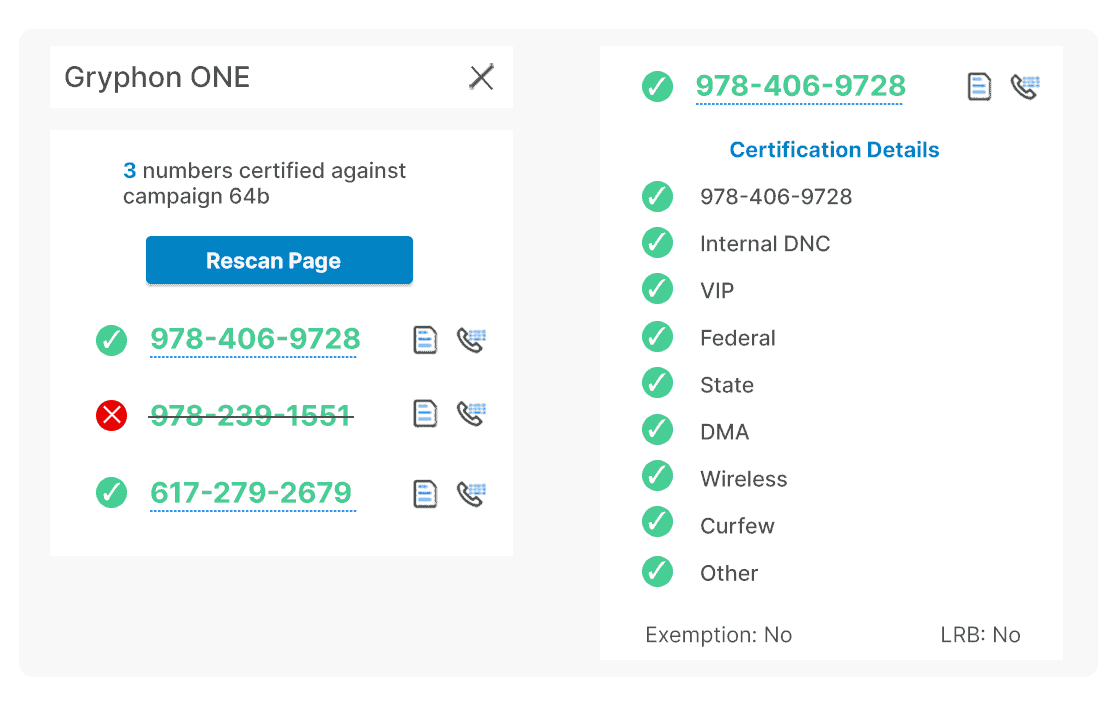The width and height of the screenshot is (1120, 702).
Task: Click the Internal DNC check icon
Action: [657, 243]
